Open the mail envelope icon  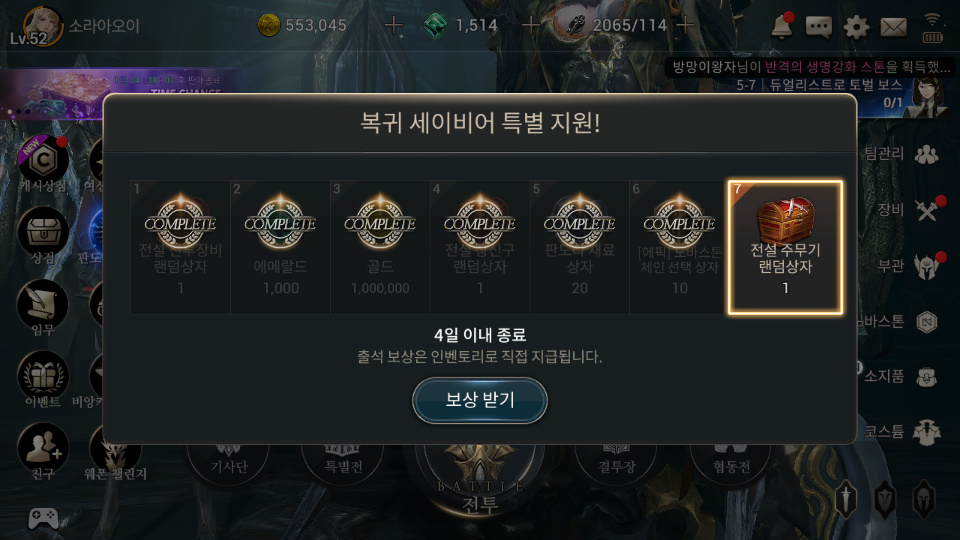(893, 26)
